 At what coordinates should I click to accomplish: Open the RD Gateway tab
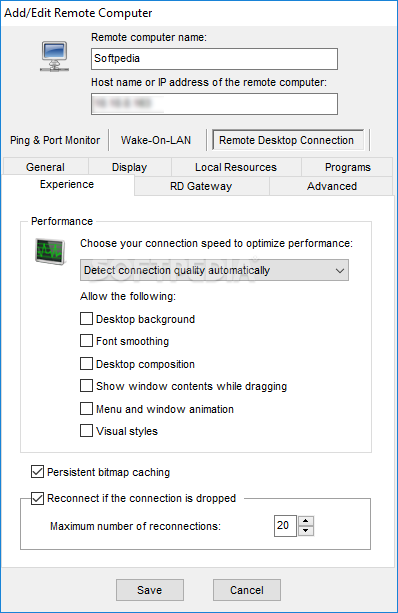pyautogui.click(x=201, y=186)
